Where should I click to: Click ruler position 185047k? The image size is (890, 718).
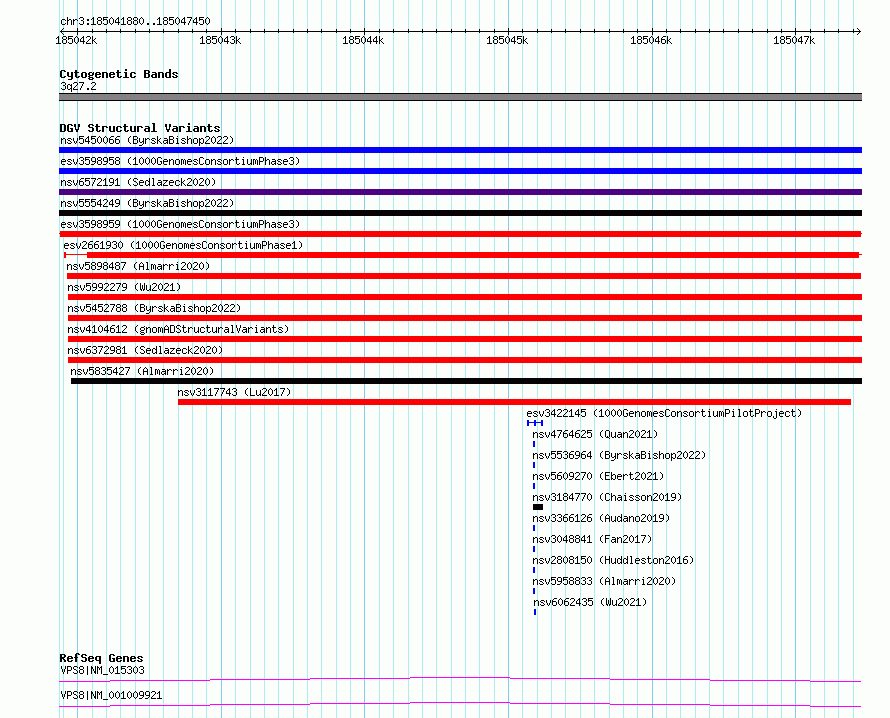(794, 40)
